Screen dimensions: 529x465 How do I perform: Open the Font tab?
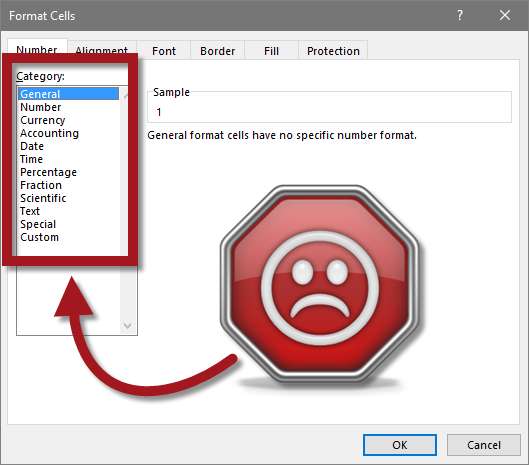164,51
